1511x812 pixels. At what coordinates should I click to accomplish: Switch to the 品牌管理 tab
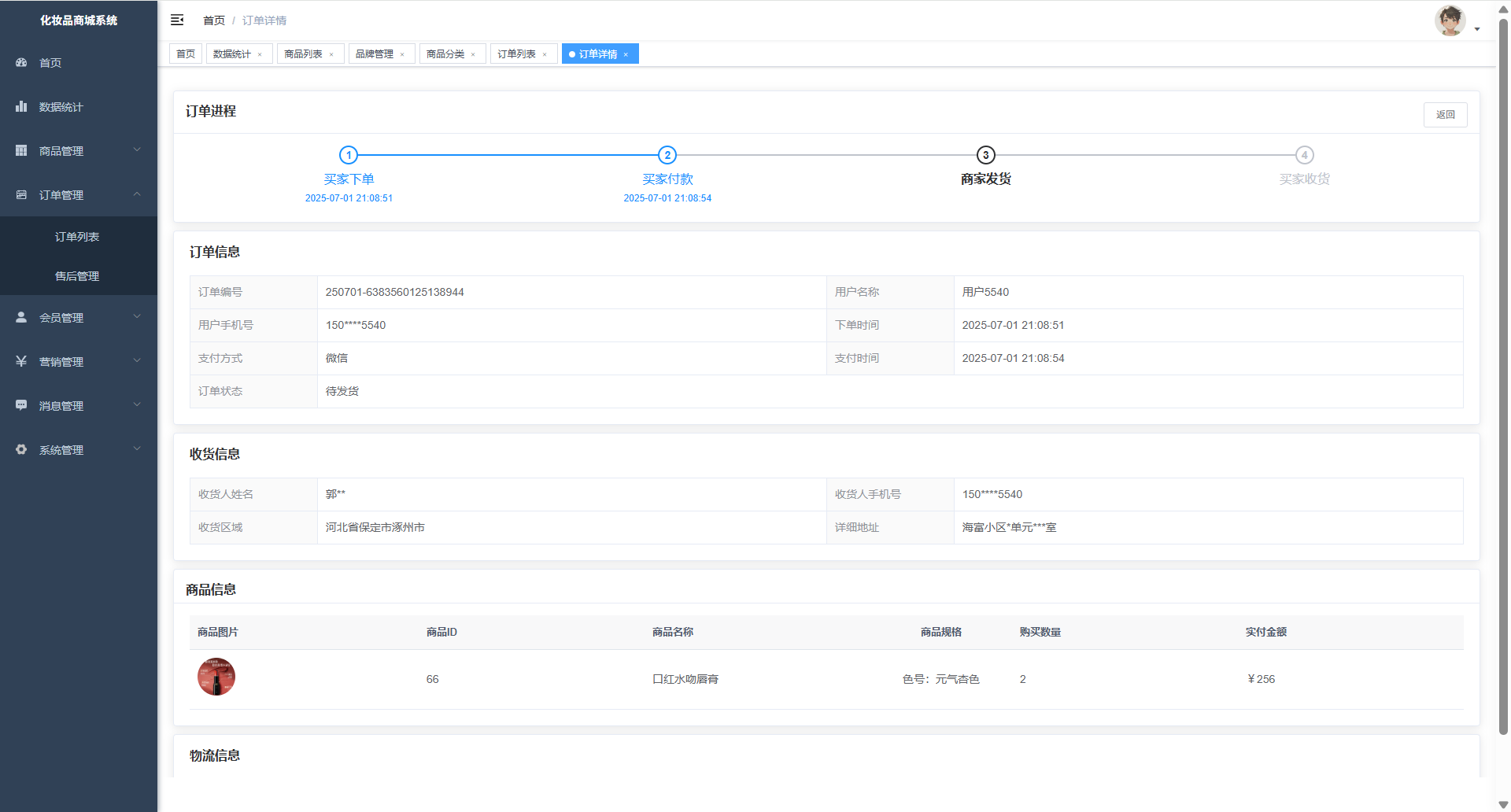click(x=375, y=54)
